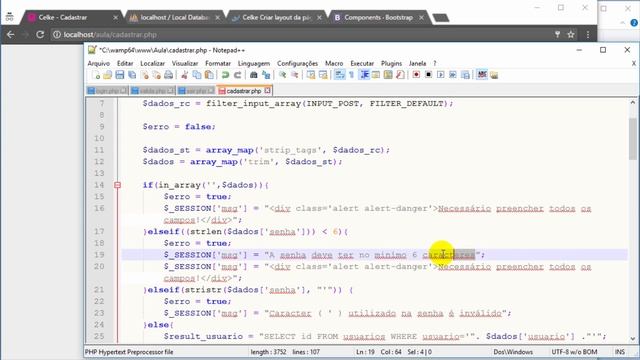Cut selection with the scissors icon

184,75
